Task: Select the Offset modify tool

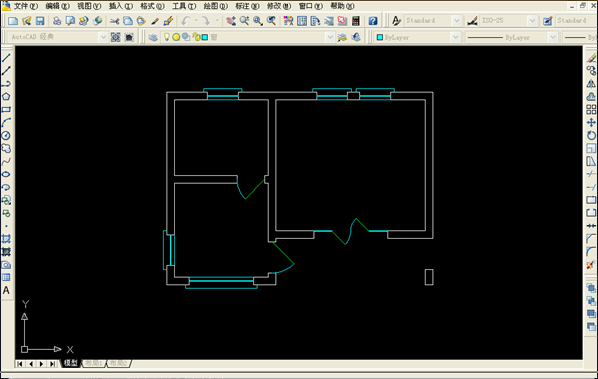Action: [591, 96]
